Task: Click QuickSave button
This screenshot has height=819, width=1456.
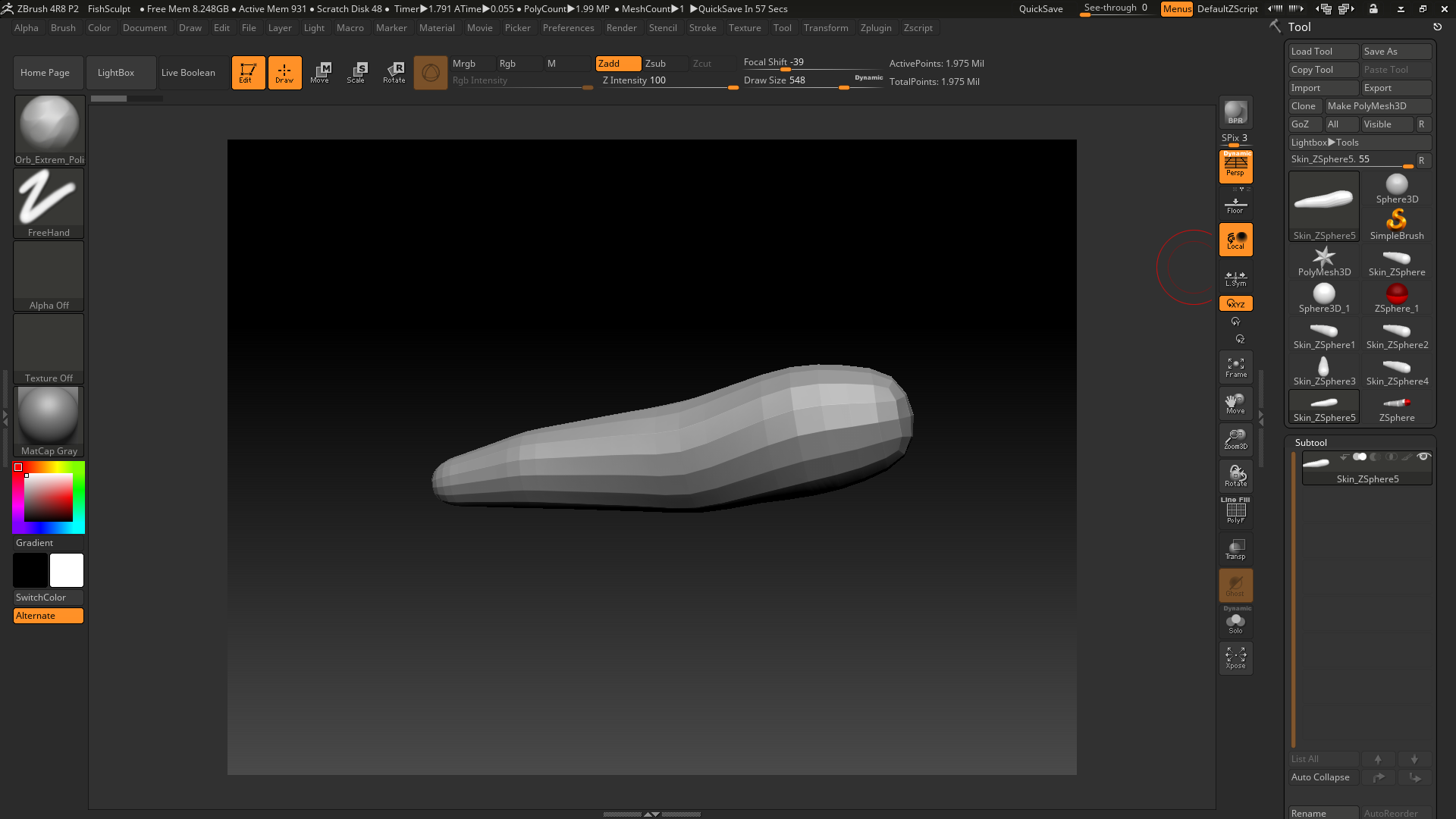Action: click(x=1040, y=9)
